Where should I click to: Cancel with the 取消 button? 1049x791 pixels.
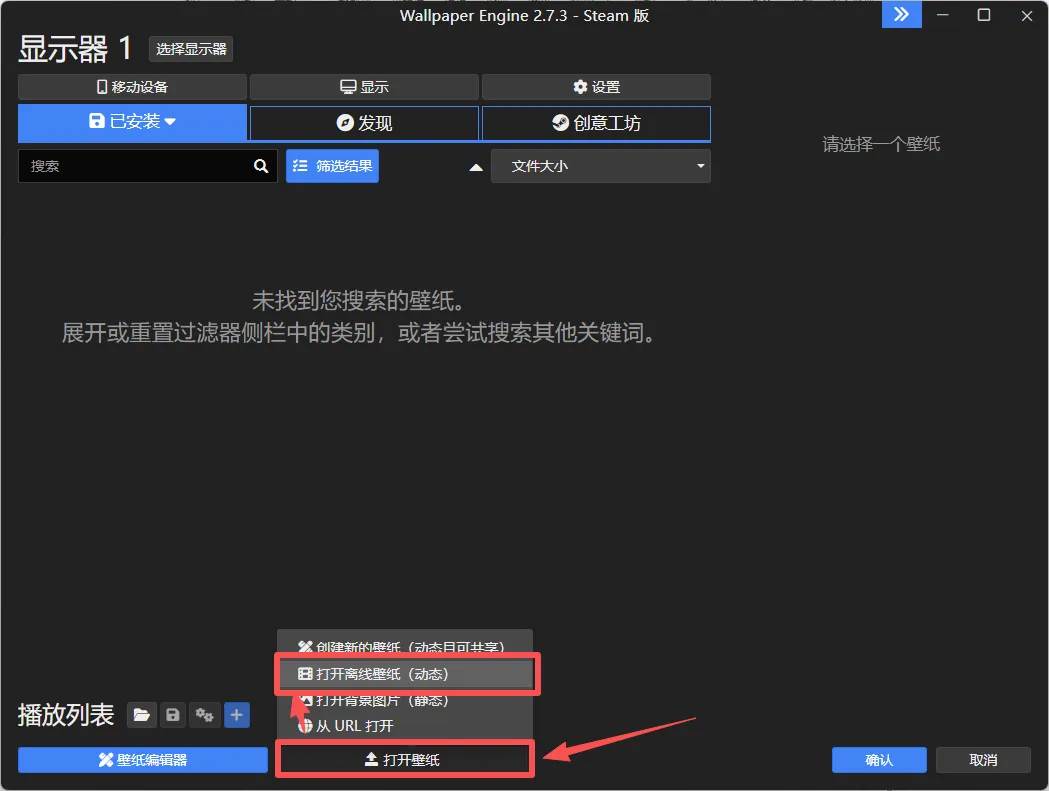tap(983, 760)
